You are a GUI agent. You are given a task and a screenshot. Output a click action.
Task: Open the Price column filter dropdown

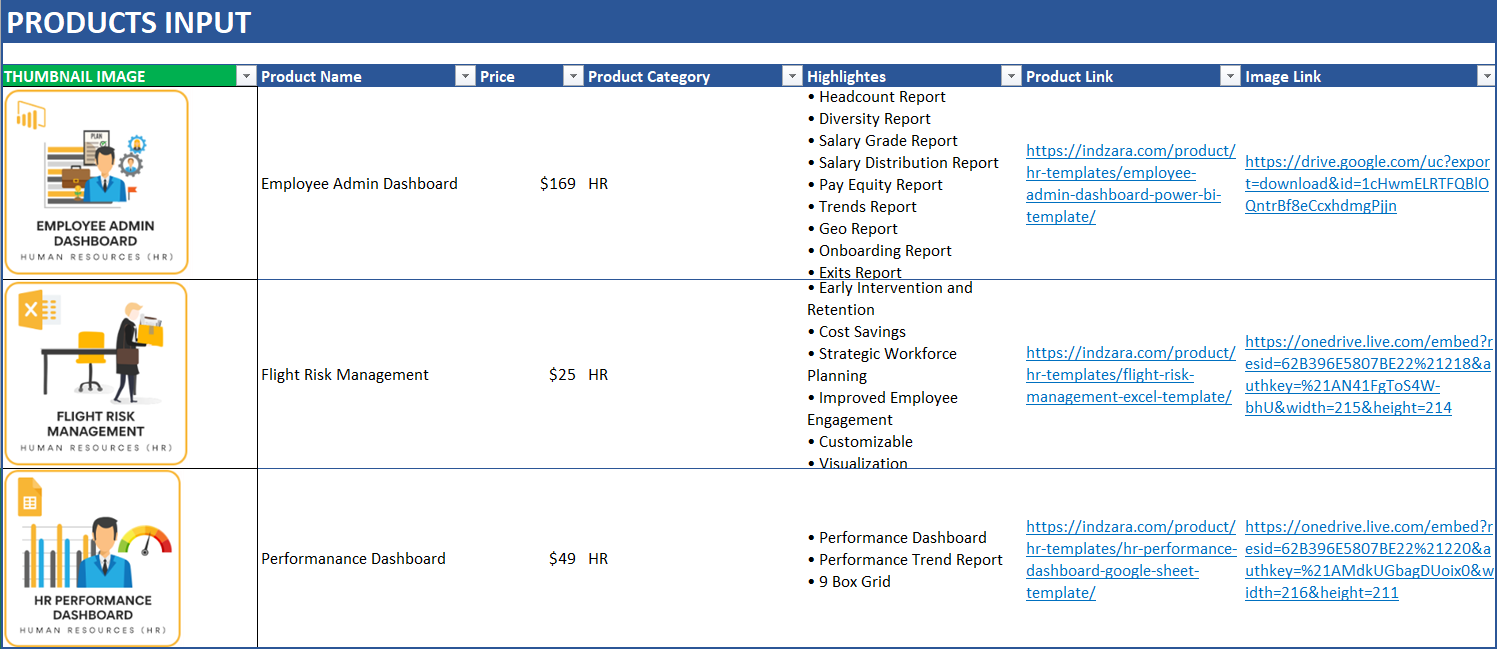click(573, 75)
